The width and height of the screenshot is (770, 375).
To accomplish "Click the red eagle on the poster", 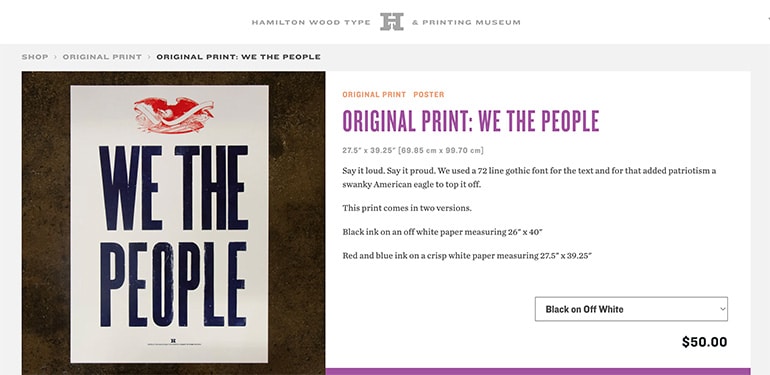I will 173,115.
